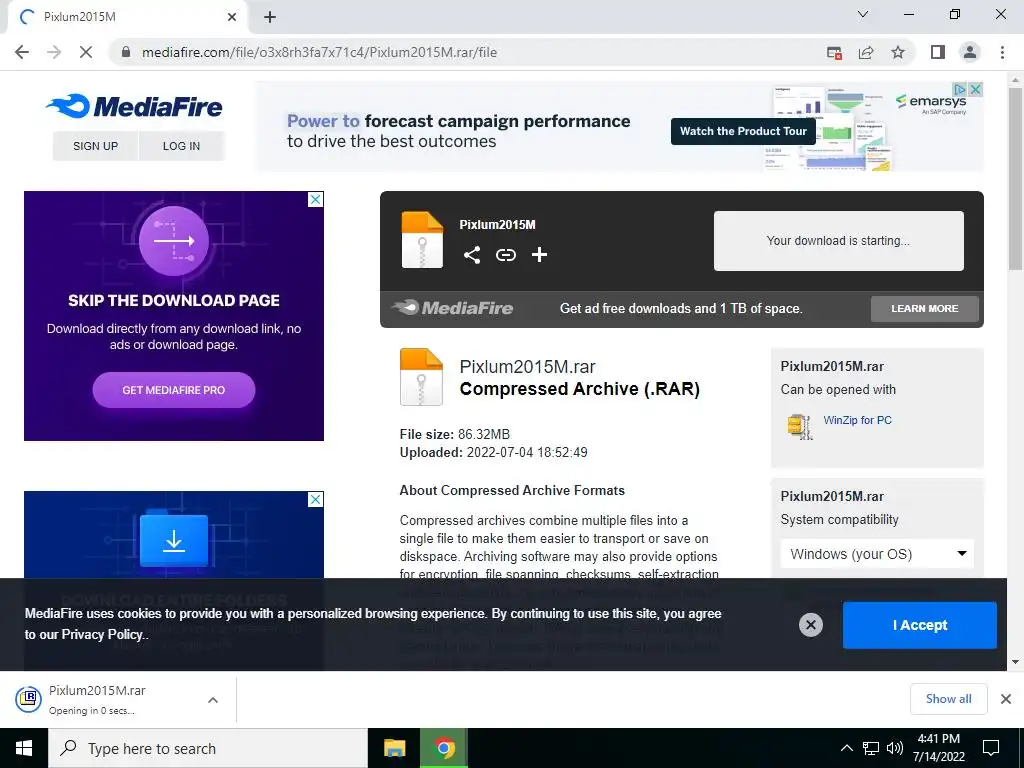1024x768 pixels.
Task: Close the Skip the Download Page ad
Action: (315, 199)
